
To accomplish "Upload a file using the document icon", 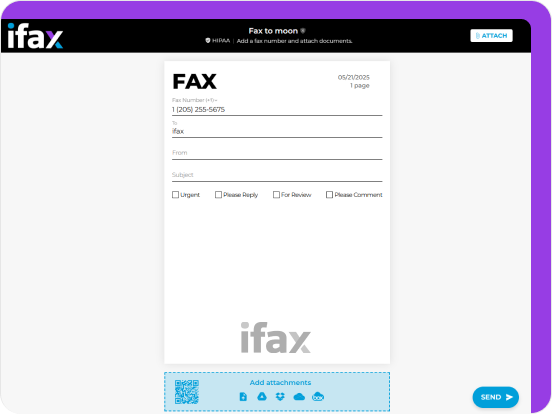I will [x=243, y=397].
